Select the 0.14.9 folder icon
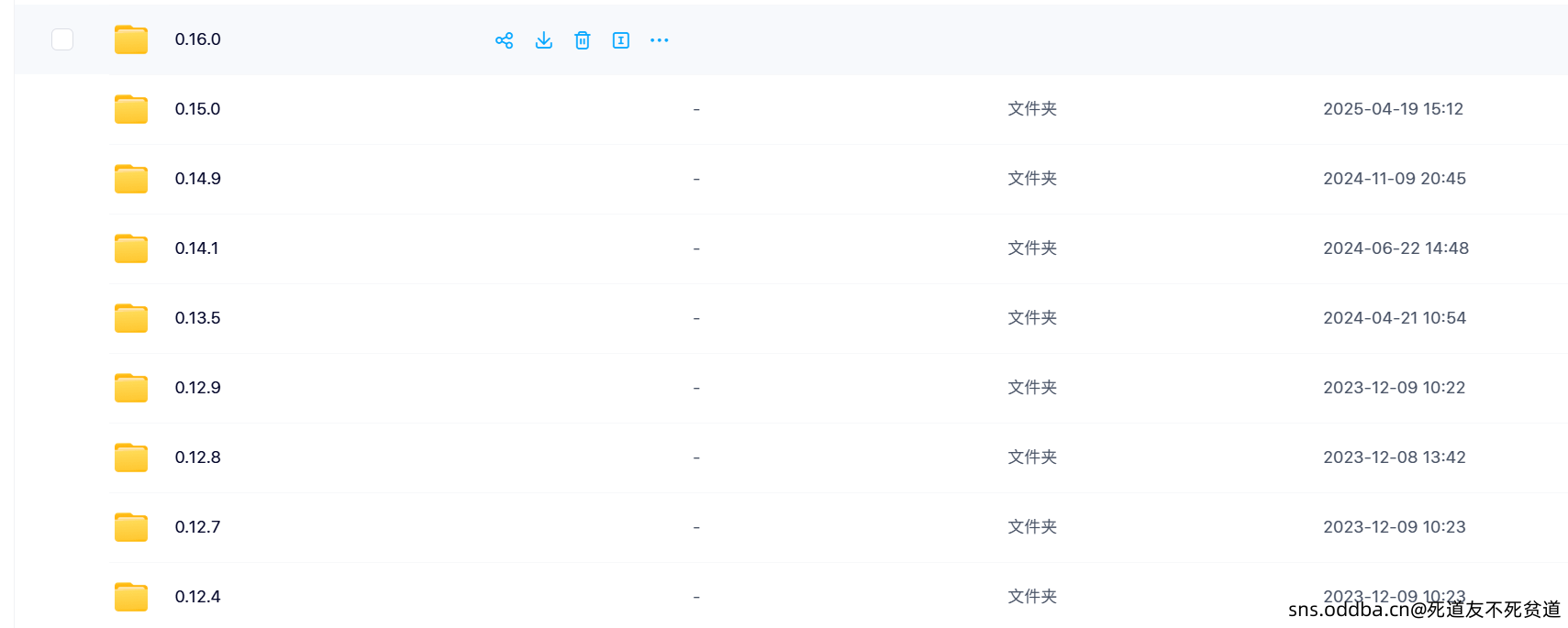 pos(131,179)
